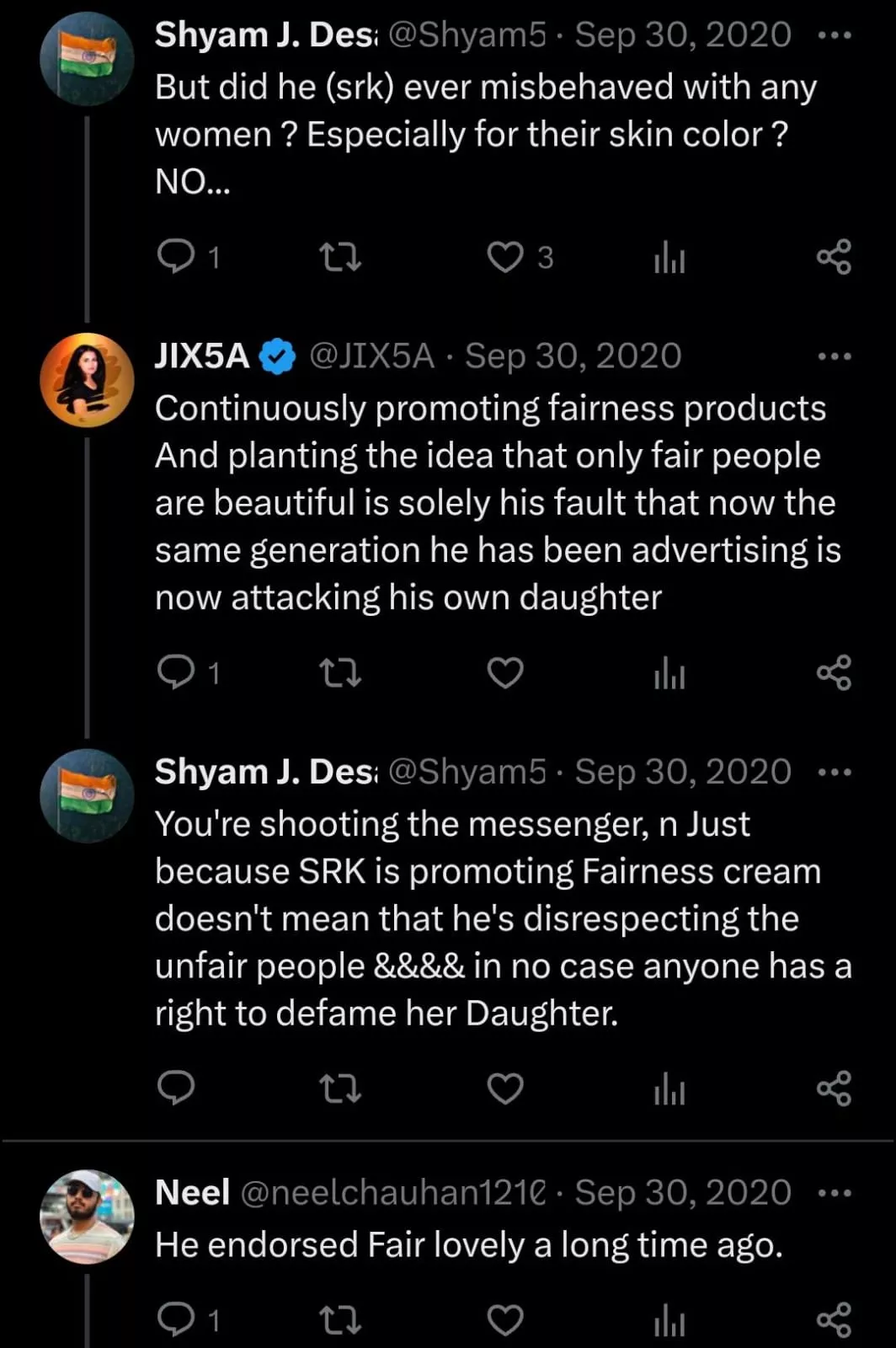896x1348 pixels.
Task: View analytics of Shyam's first tweet
Action: (x=669, y=257)
